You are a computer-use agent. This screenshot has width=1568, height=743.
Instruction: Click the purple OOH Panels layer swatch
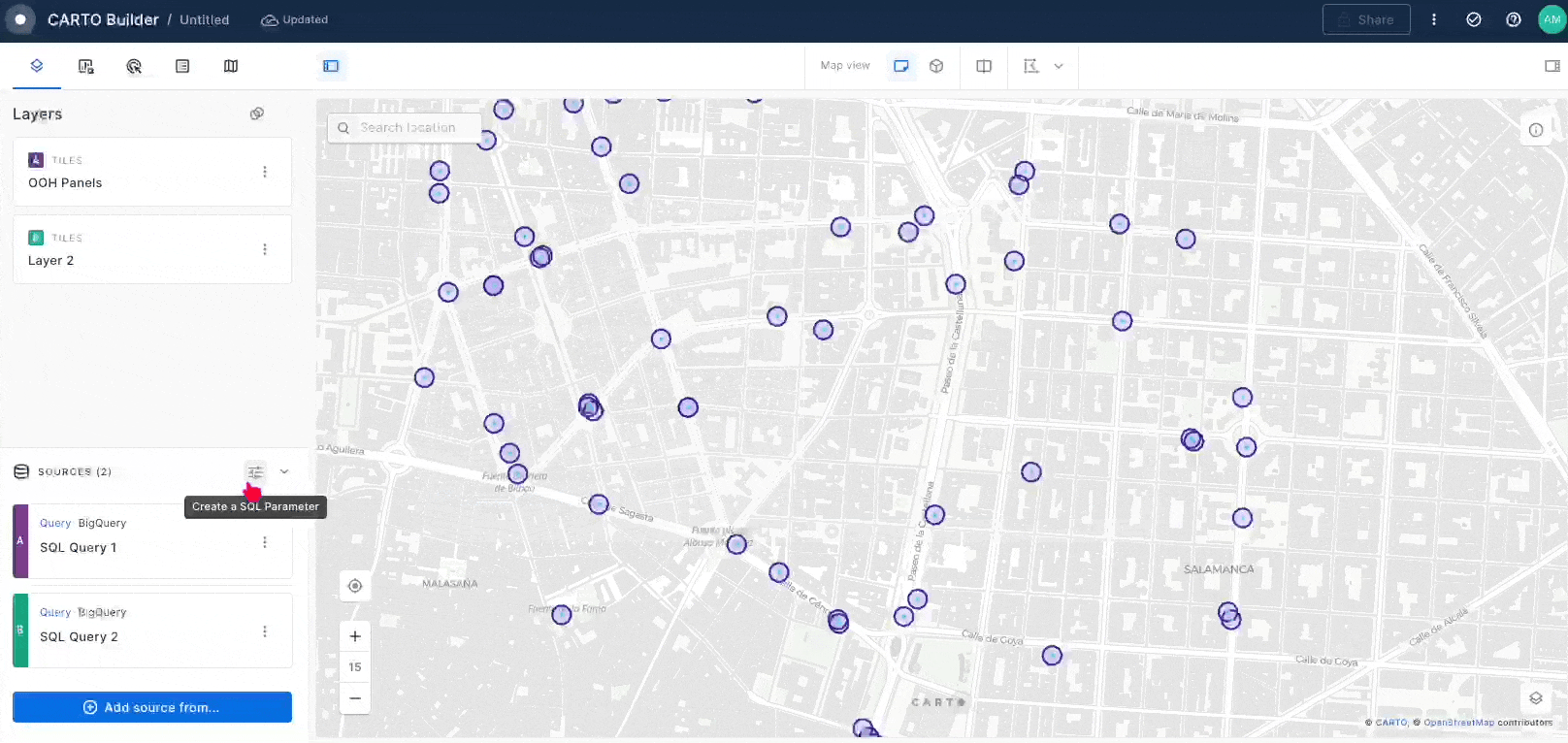click(36, 160)
